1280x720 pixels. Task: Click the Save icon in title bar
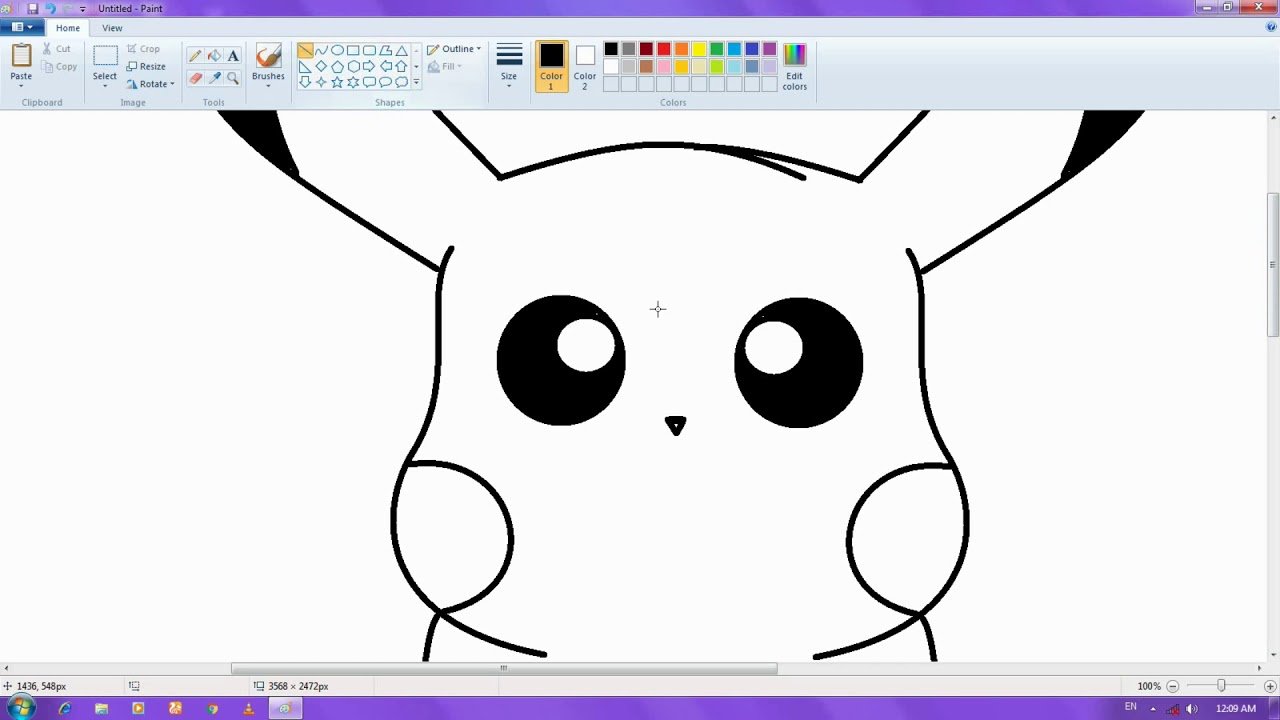tap(32, 8)
